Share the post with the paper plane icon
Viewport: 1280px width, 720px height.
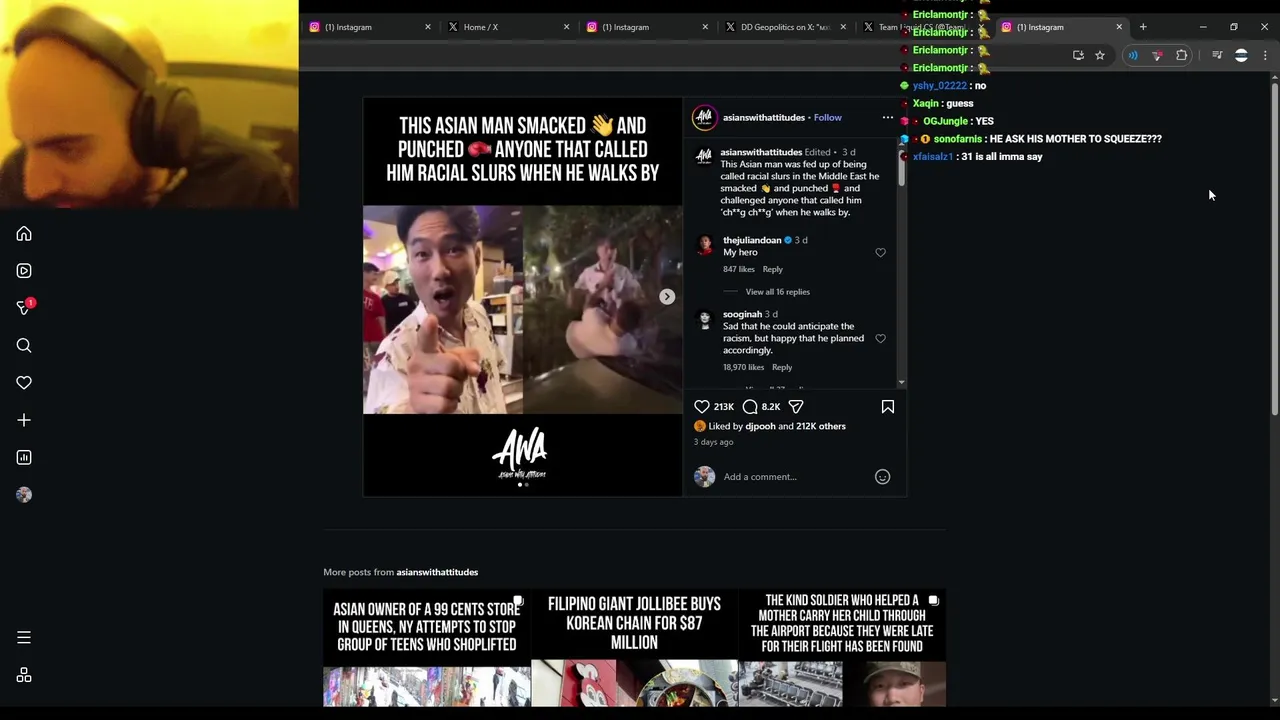point(796,407)
